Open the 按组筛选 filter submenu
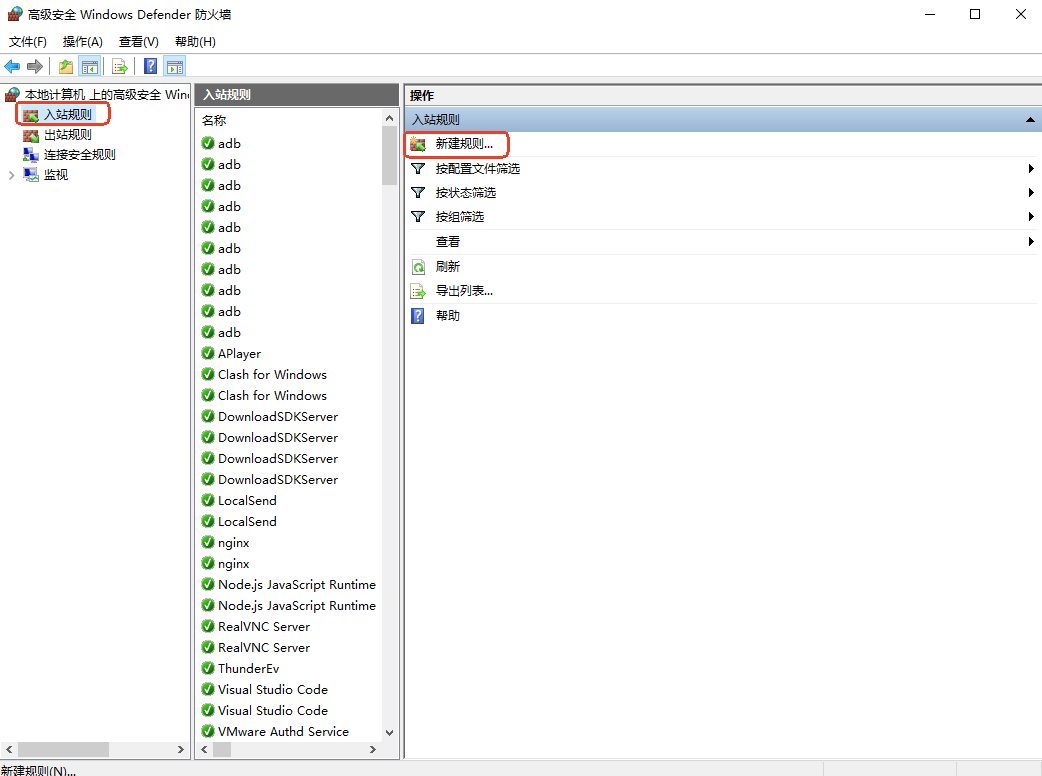Viewport: 1042px width, 776px height. (x=459, y=217)
